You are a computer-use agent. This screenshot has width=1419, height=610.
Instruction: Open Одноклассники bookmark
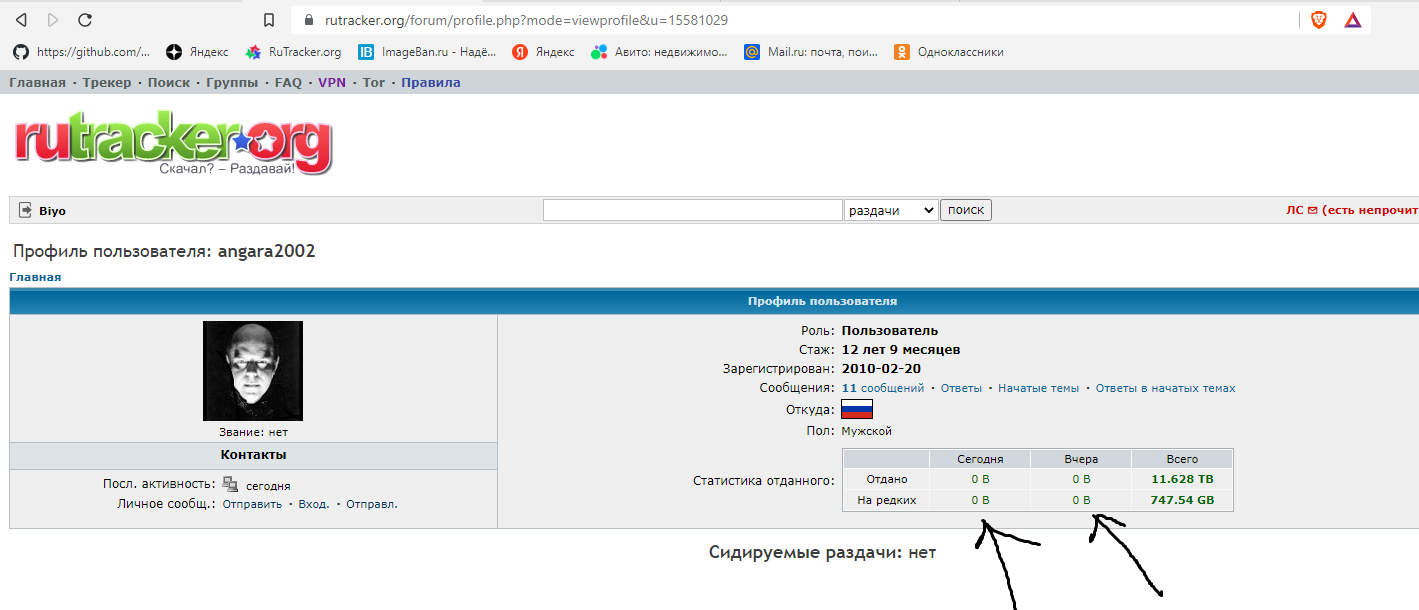[x=948, y=52]
